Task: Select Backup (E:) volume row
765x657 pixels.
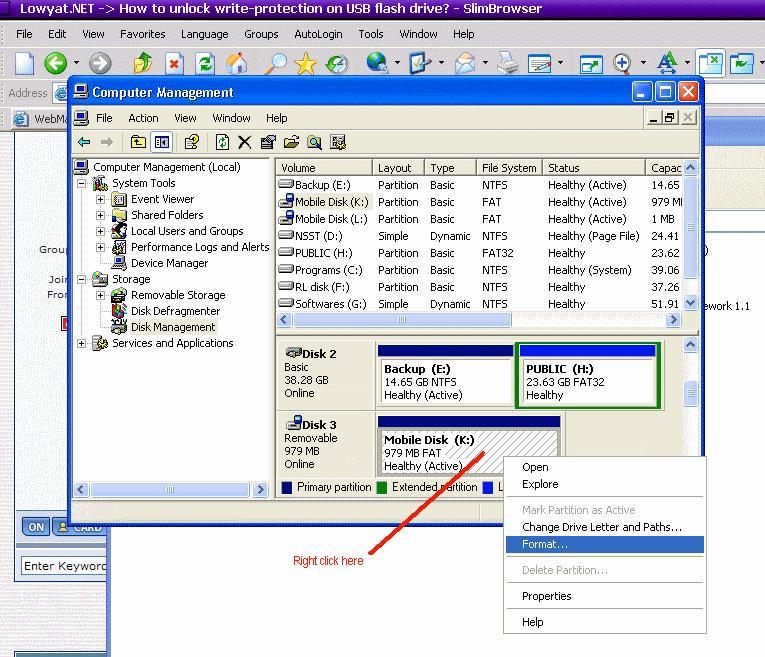Action: tap(479, 185)
